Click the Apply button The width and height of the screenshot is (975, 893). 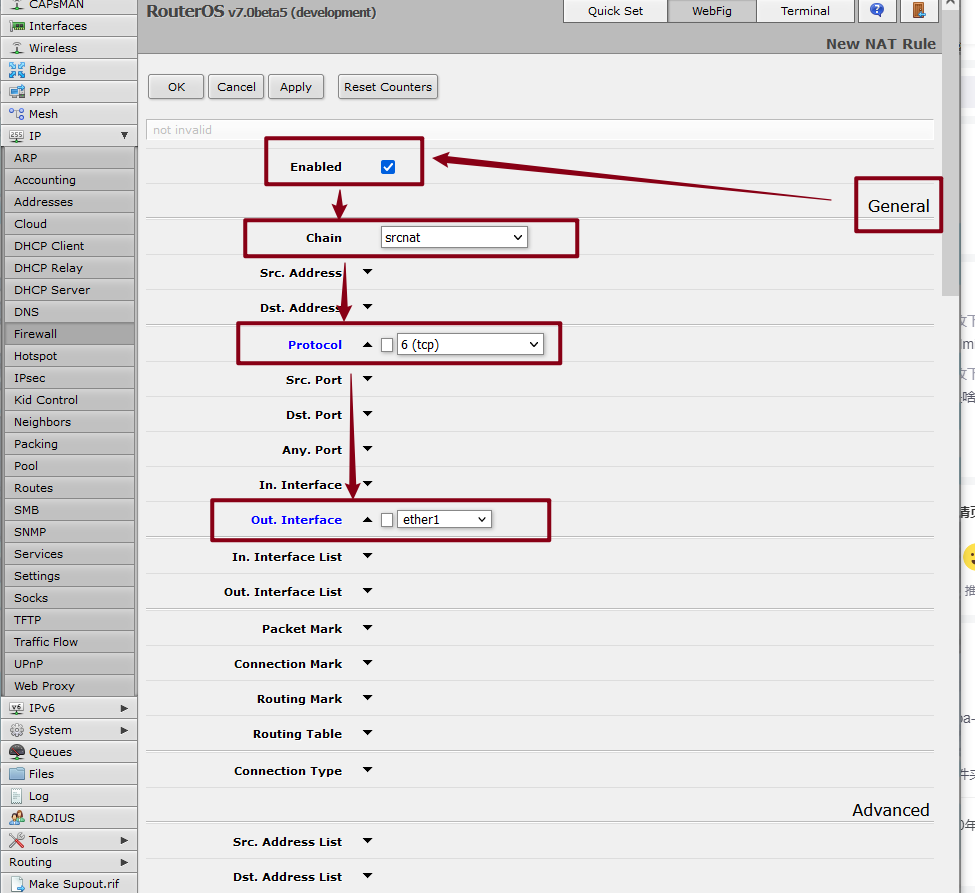click(295, 87)
